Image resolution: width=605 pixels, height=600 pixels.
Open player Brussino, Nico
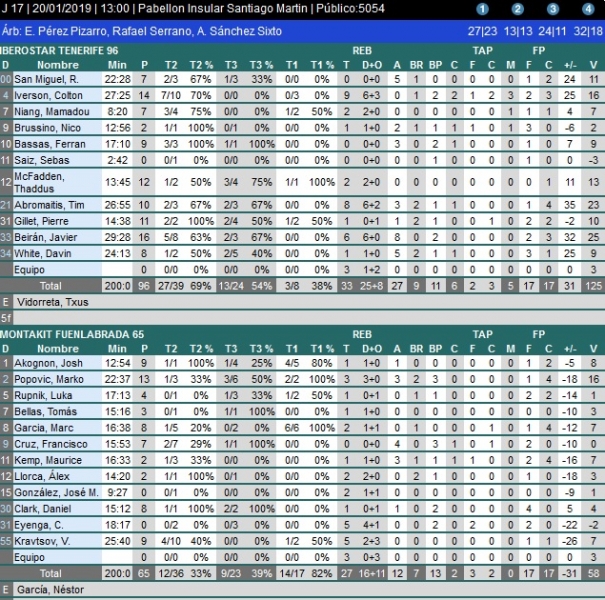click(47, 128)
